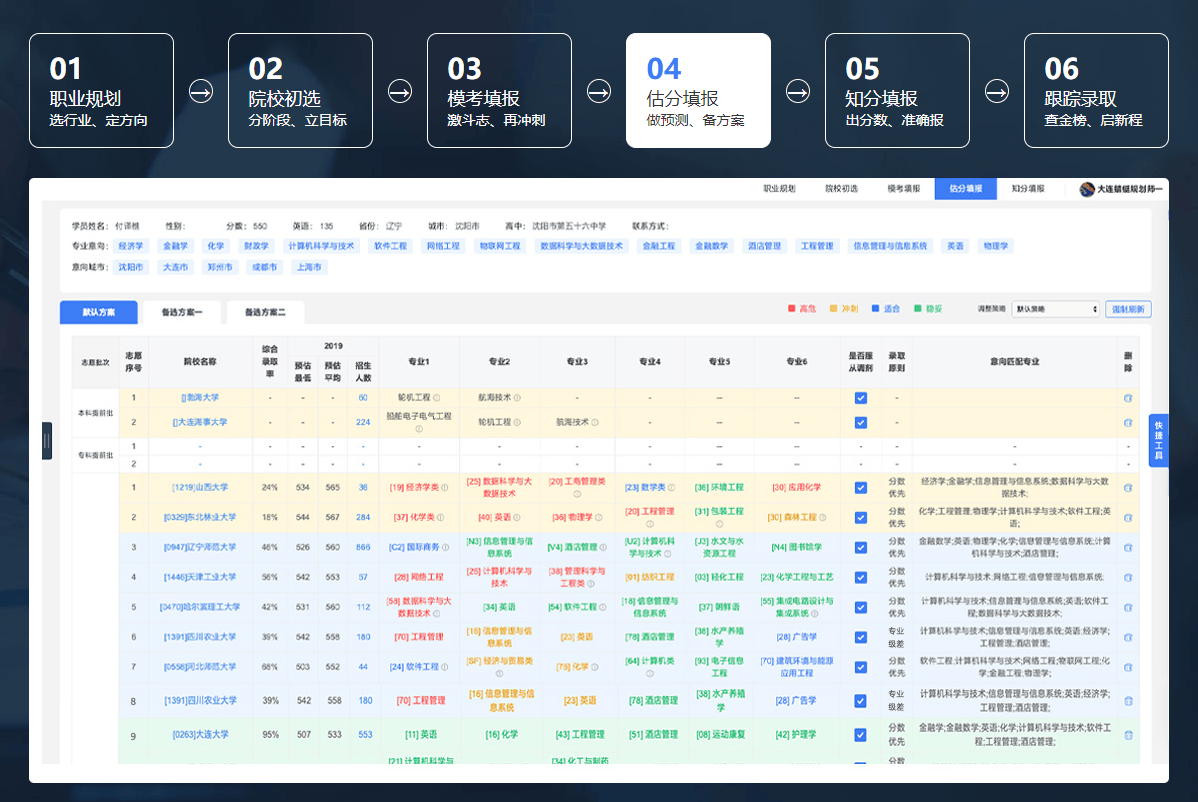Open the 东北林业大学 school link

[200, 518]
